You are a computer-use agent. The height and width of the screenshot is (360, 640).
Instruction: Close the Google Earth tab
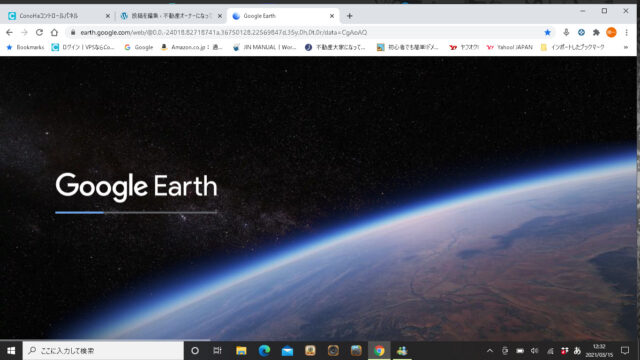point(332,16)
